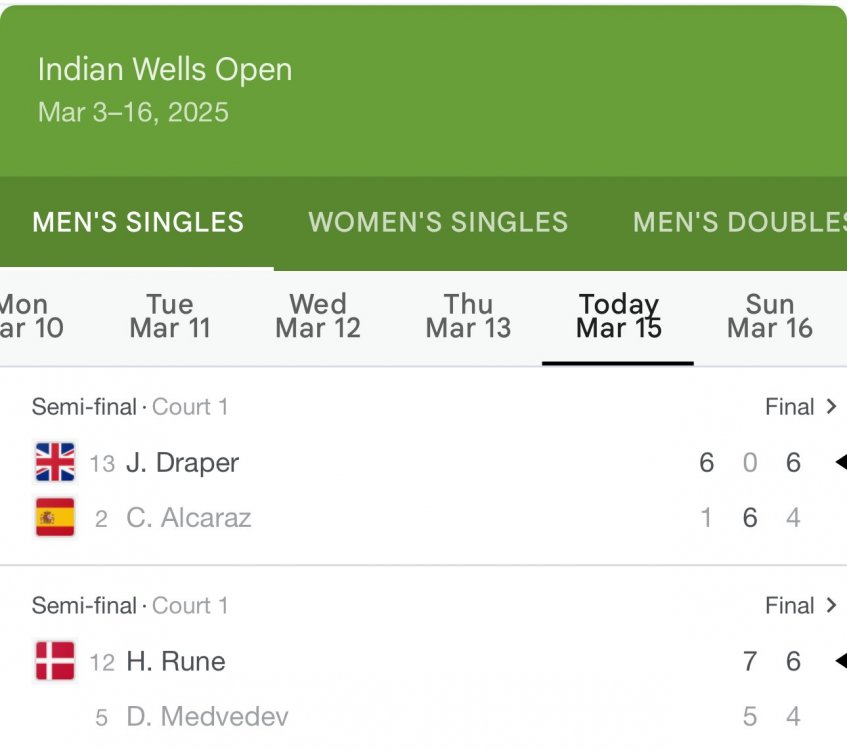Open J. Draper player name
The height and width of the screenshot is (750, 847).
point(183,463)
